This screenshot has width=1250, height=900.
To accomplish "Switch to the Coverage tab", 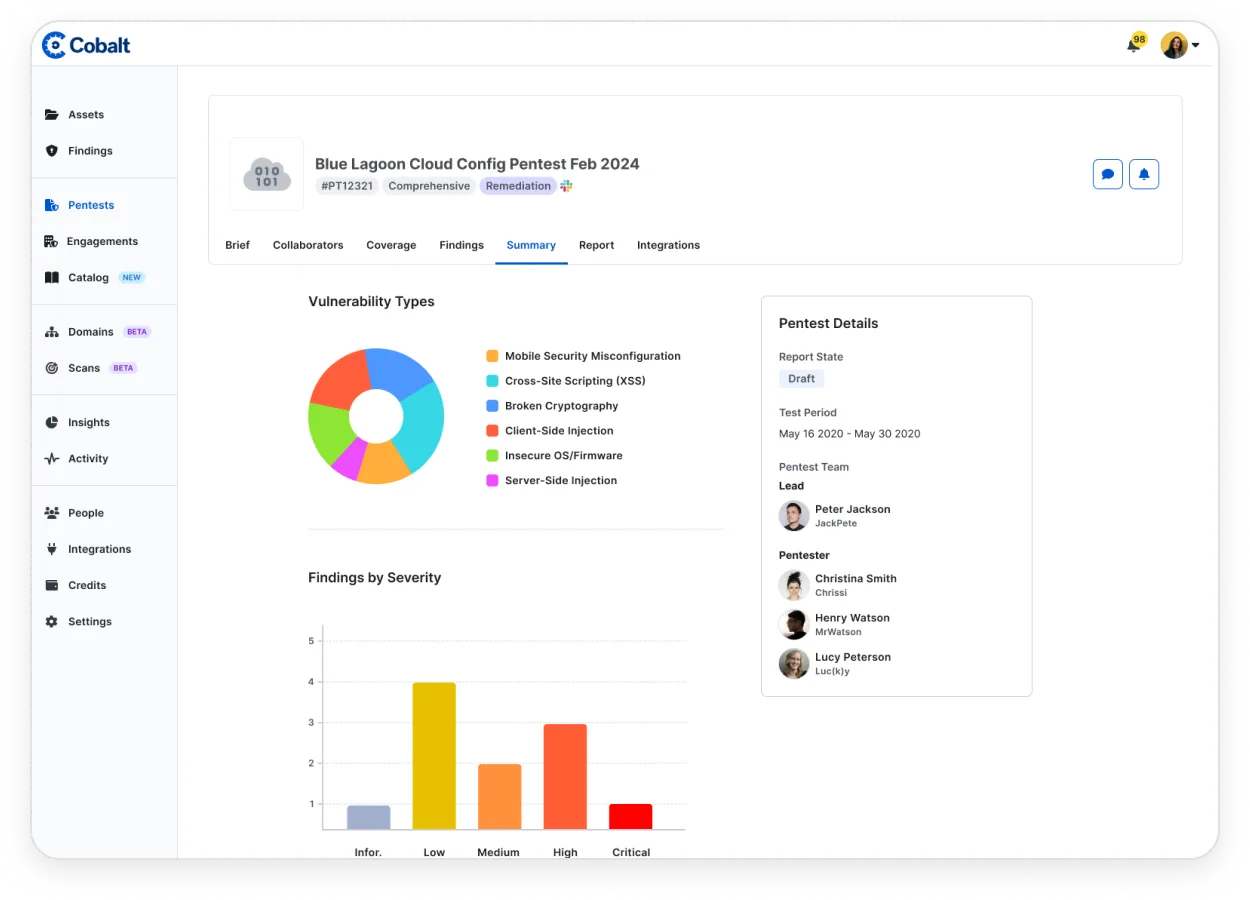I will (x=391, y=245).
